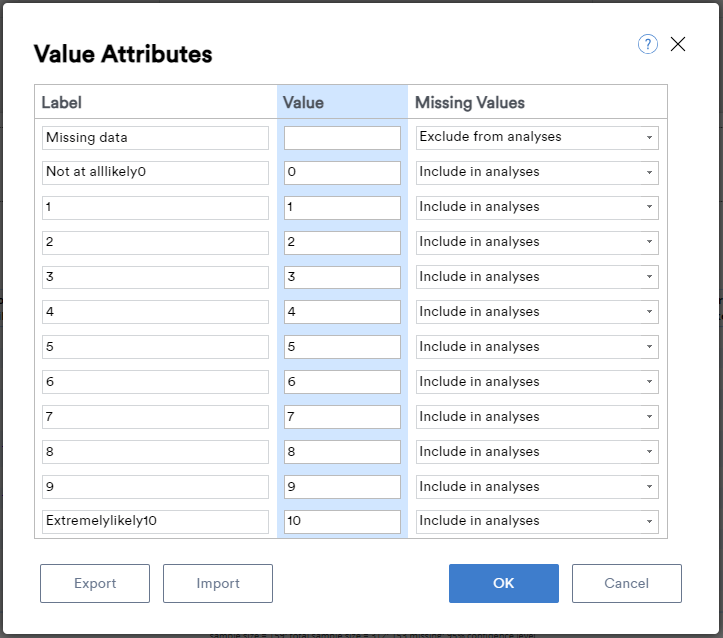Close the Value Attributes dialog
The image size is (723, 638).
678,44
